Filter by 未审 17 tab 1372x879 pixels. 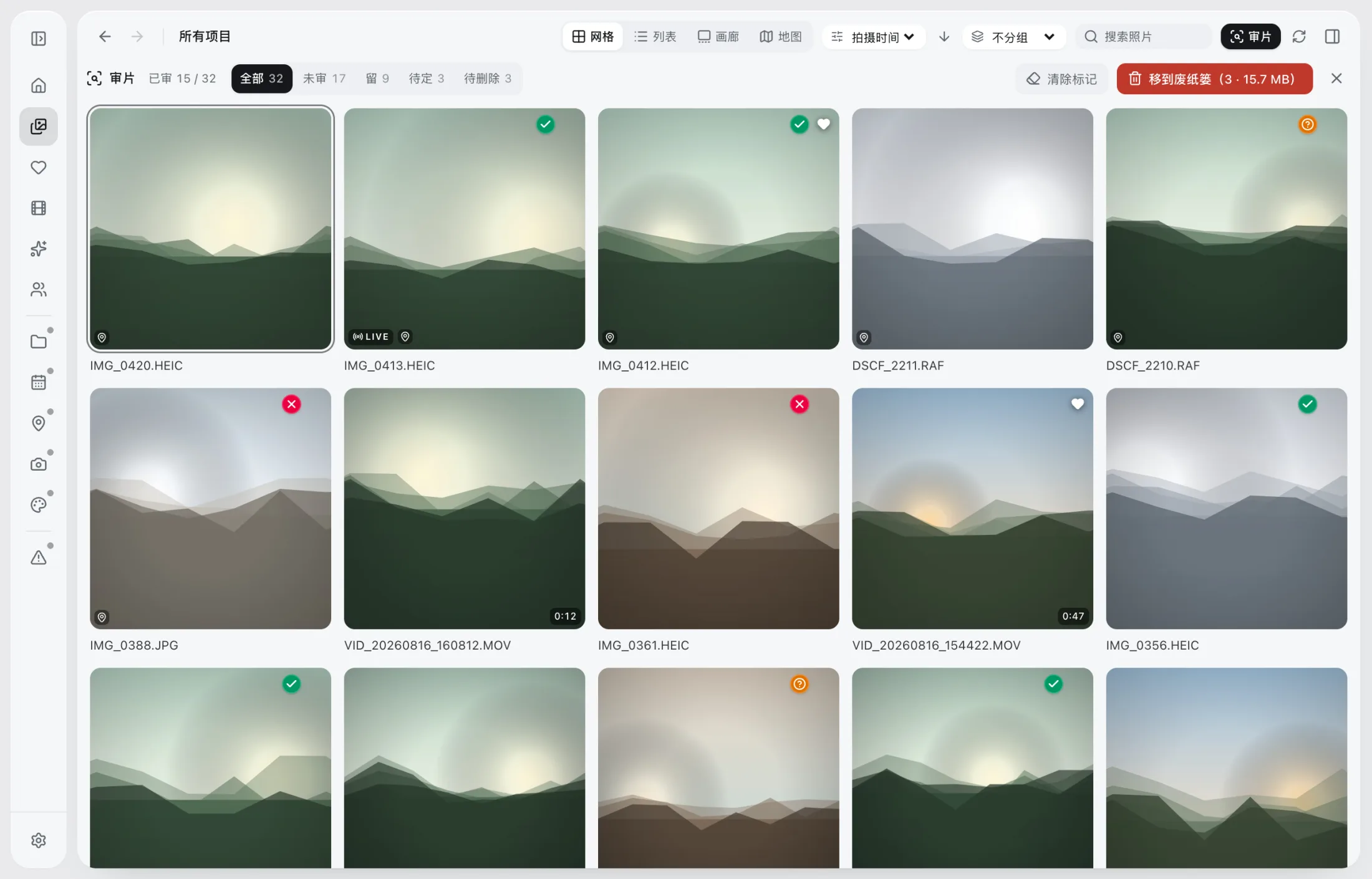(x=324, y=79)
